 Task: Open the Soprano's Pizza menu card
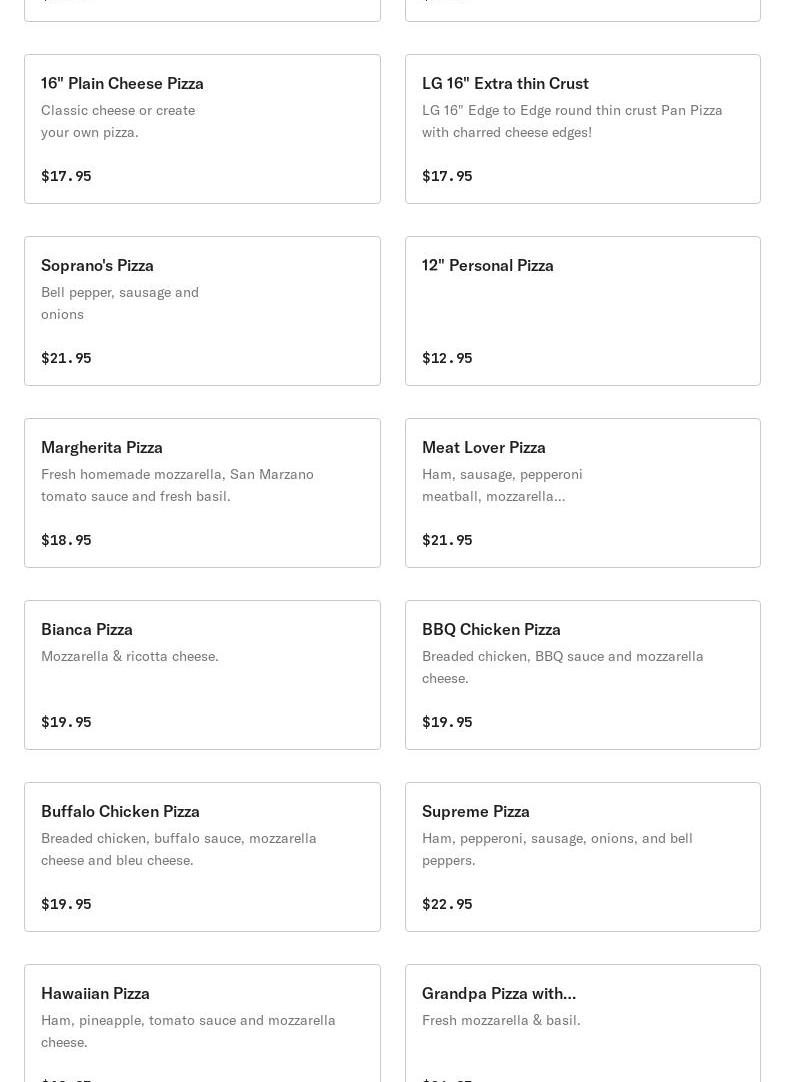202,311
